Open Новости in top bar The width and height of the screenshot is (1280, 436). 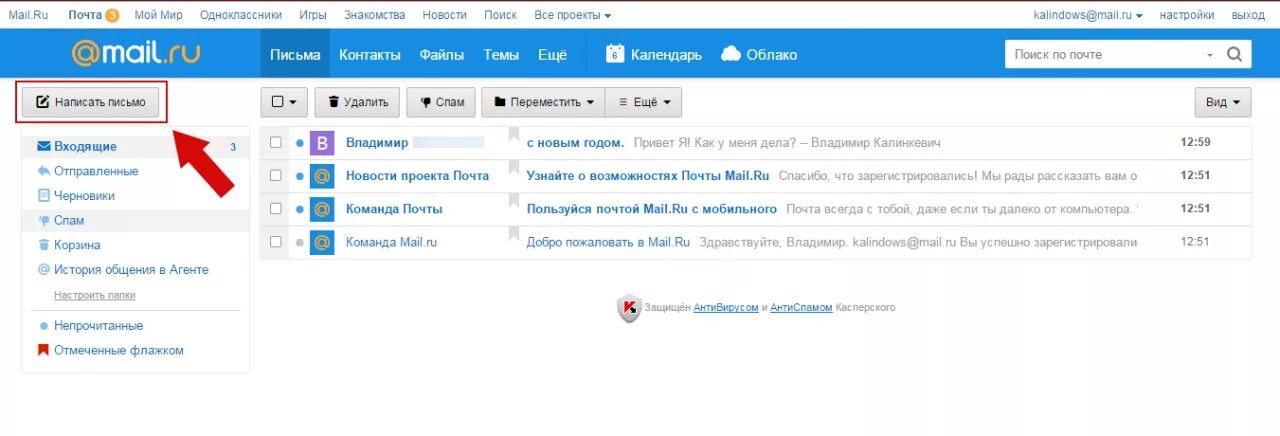(x=444, y=15)
